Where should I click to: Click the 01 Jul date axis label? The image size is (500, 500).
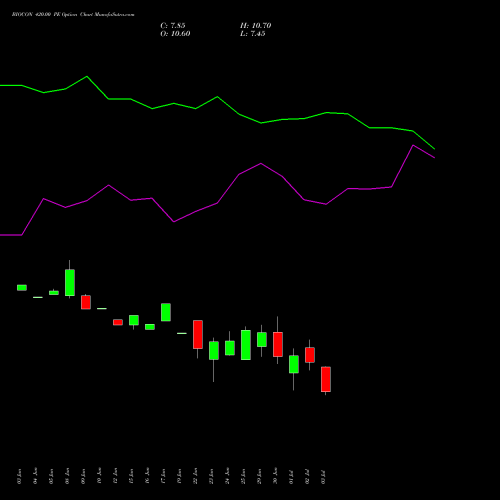(x=292, y=477)
